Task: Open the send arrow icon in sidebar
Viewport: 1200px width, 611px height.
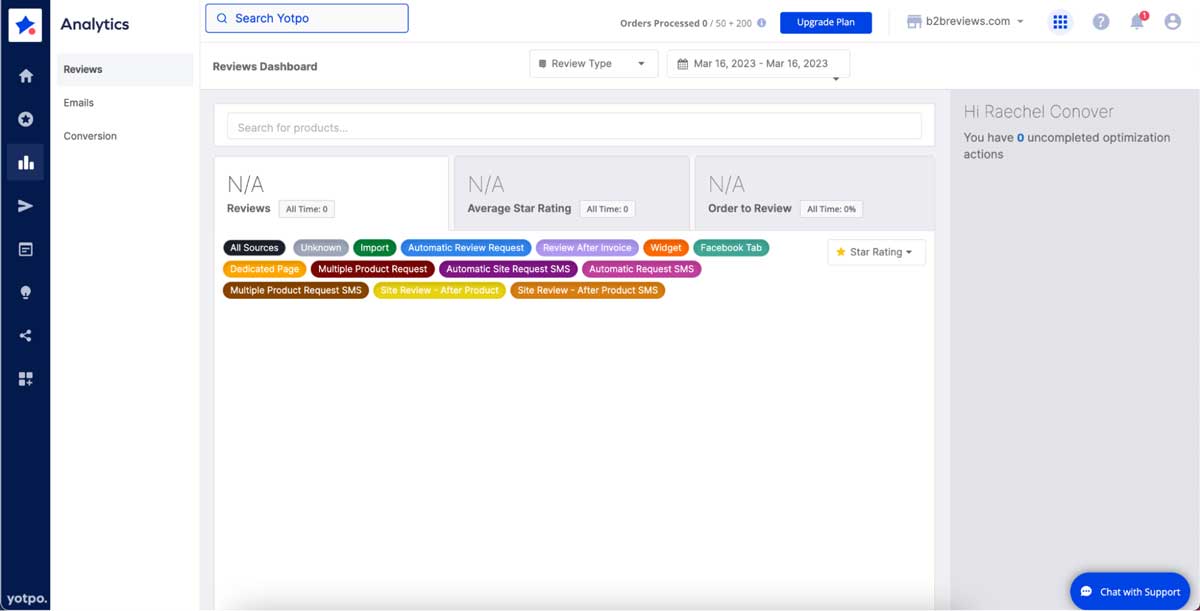Action: click(x=25, y=205)
